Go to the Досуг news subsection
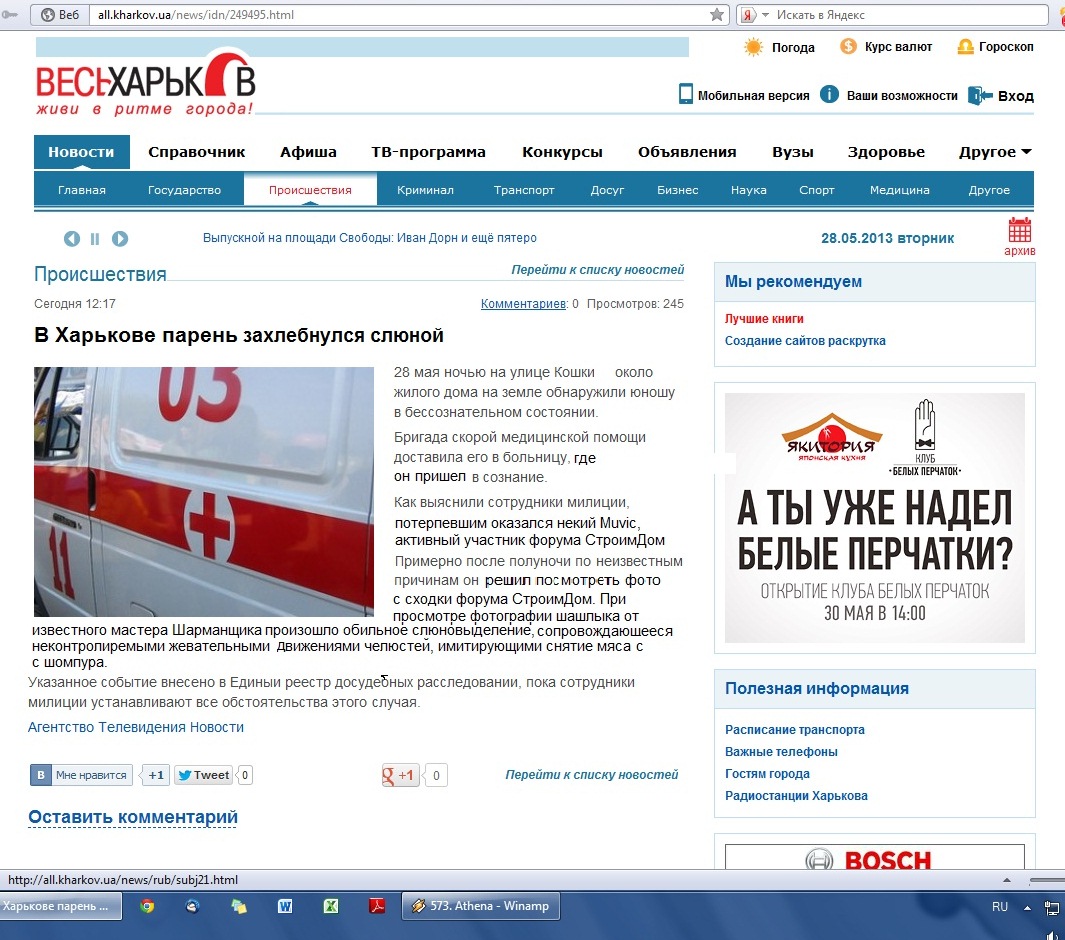 click(607, 190)
